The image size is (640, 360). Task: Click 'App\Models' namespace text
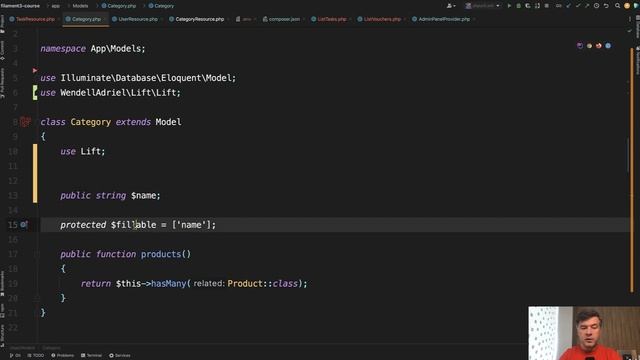point(116,49)
